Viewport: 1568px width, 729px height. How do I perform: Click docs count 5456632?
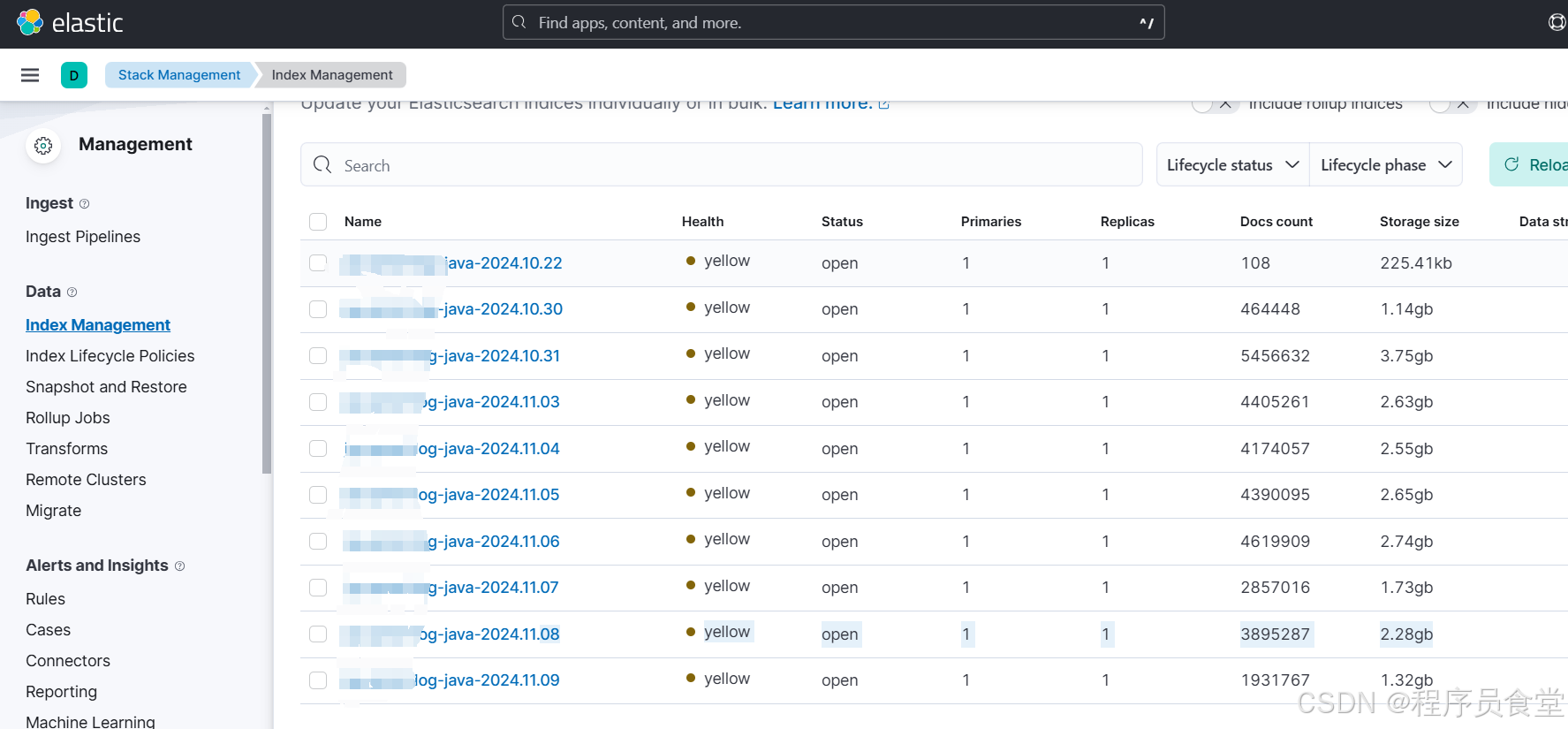1276,356
